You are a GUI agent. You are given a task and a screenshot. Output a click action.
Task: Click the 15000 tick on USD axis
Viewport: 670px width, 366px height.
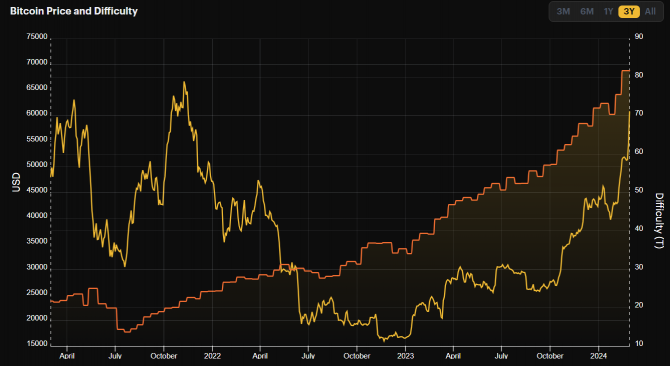(x=37, y=344)
